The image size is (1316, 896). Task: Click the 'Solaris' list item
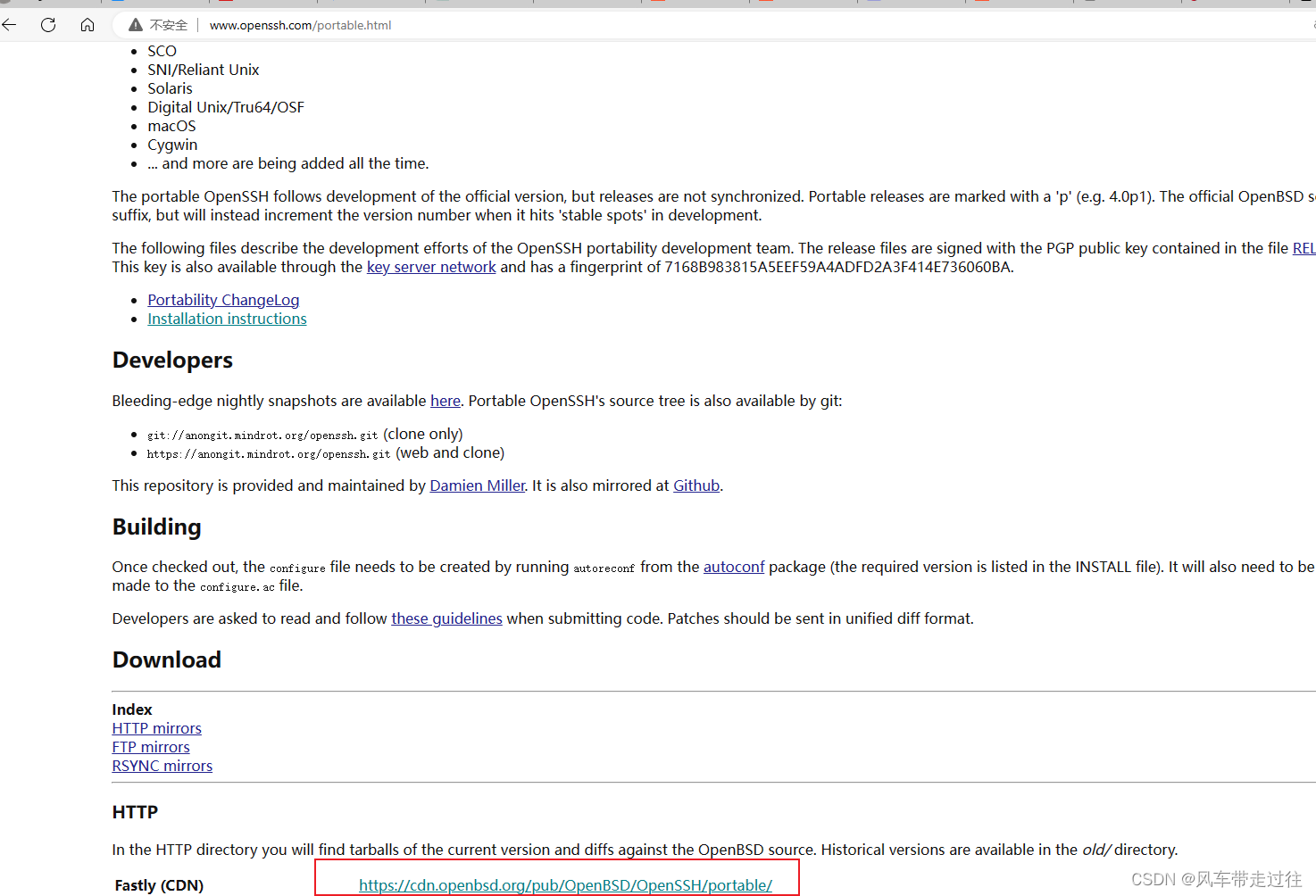click(x=170, y=88)
